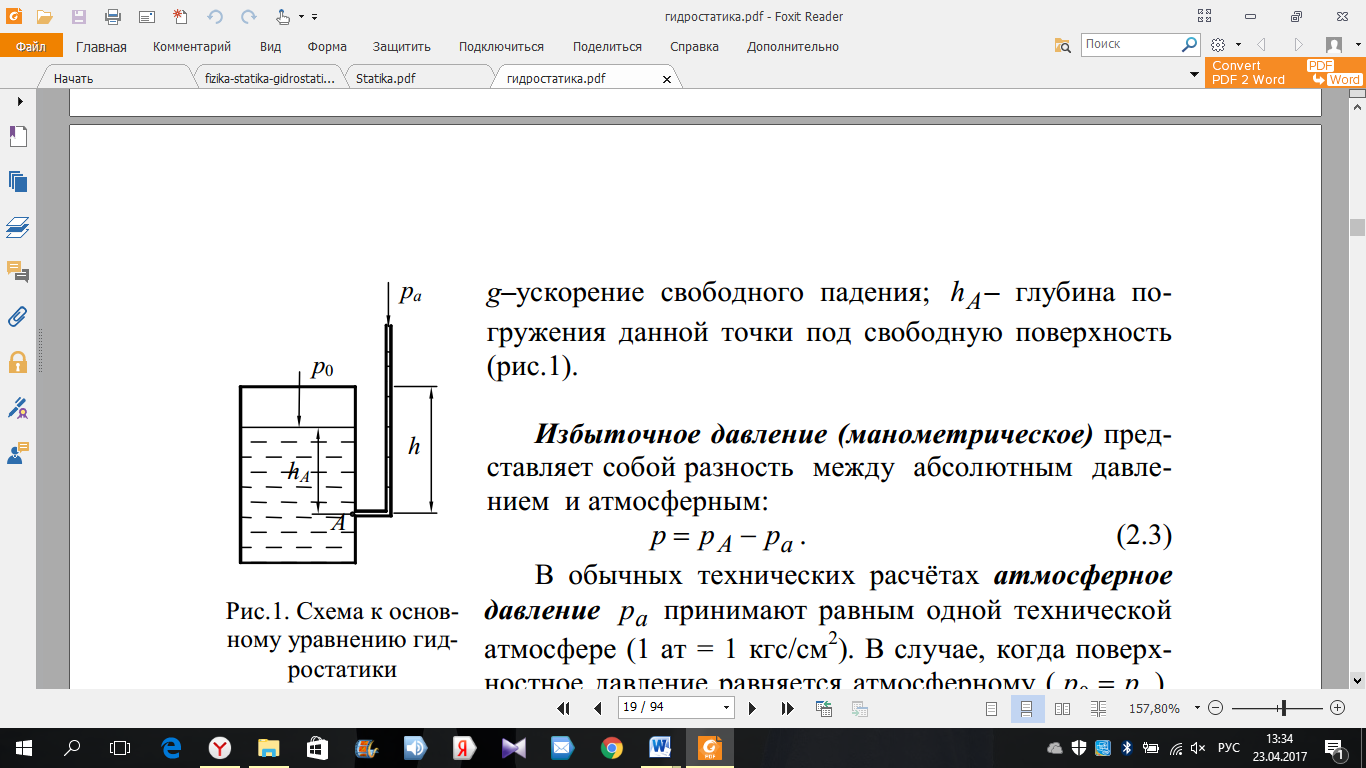Click the Open folder icon

tap(44, 17)
